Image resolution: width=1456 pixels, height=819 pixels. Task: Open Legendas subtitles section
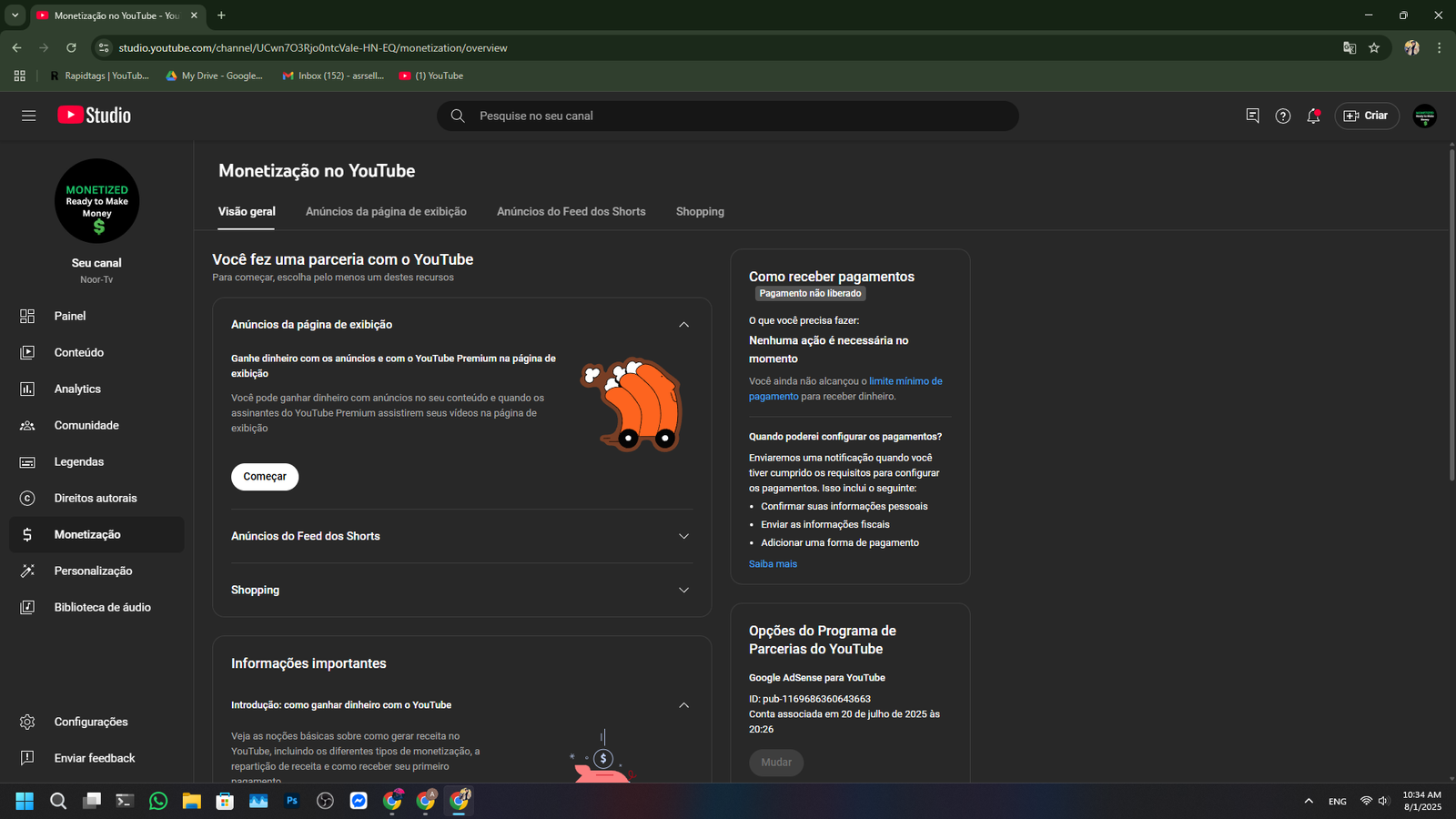coord(96,461)
